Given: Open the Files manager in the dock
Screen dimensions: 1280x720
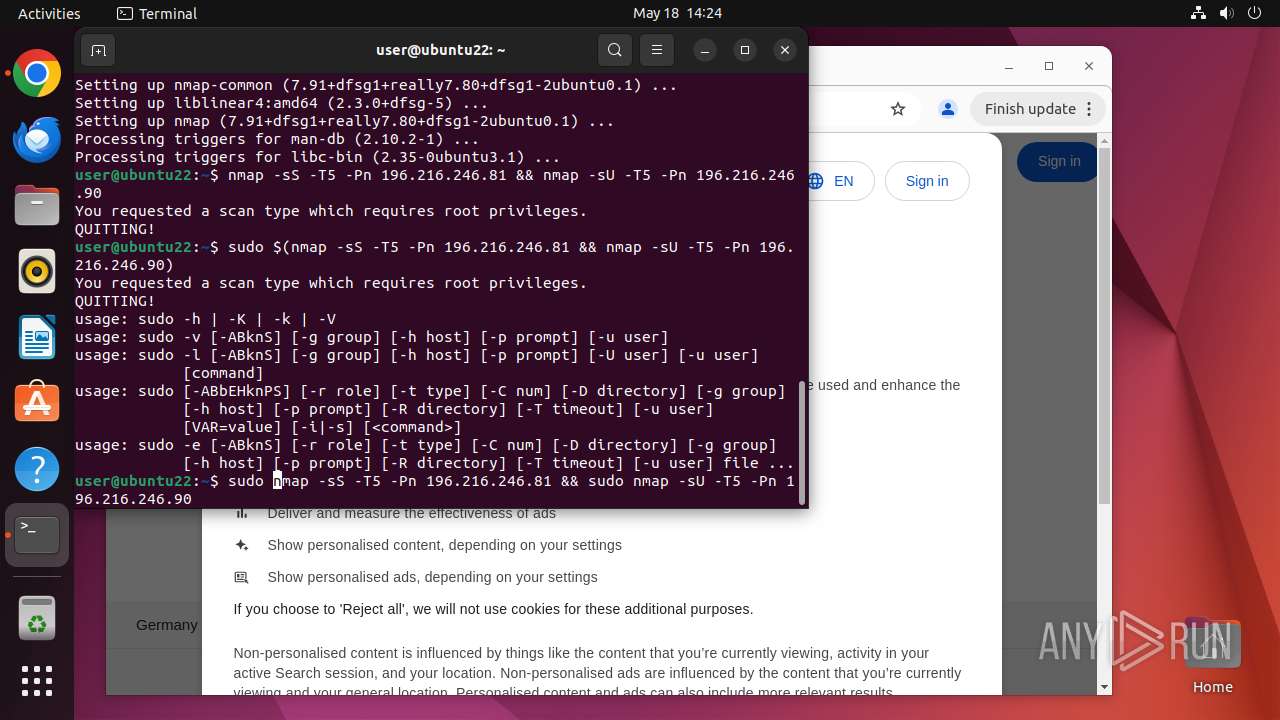Looking at the screenshot, I should [37, 205].
